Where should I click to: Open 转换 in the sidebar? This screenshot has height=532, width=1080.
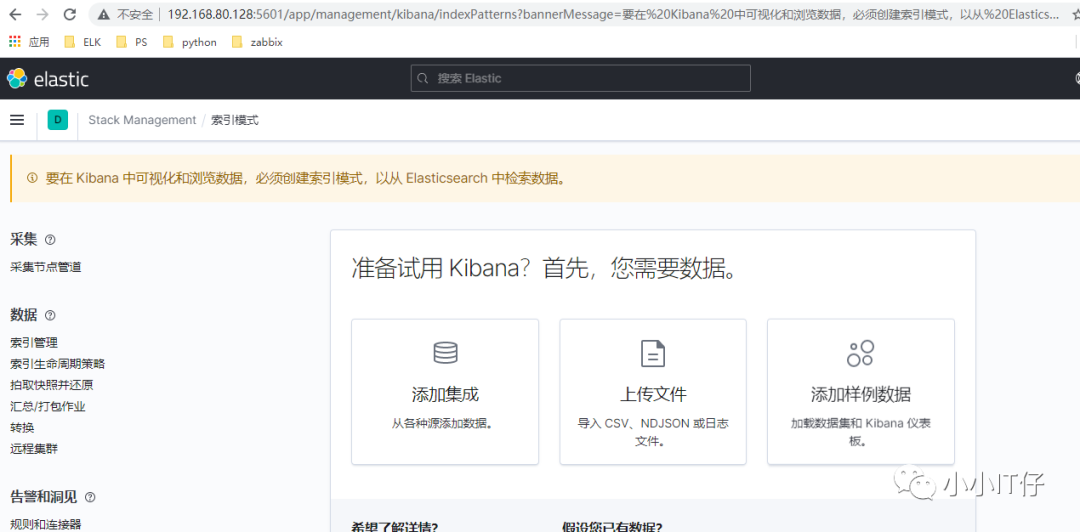pos(22,428)
